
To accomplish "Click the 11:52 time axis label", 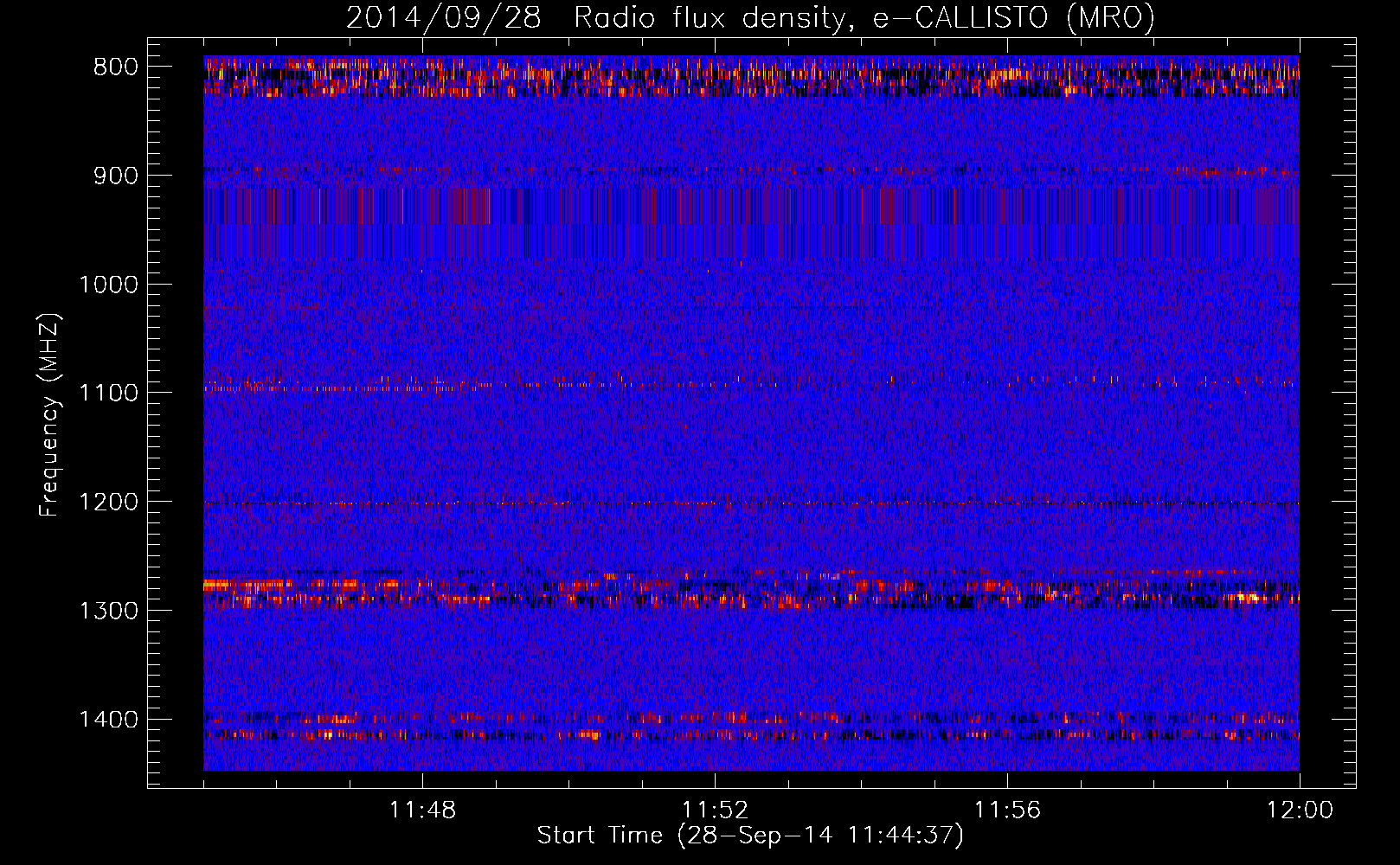I will tap(715, 811).
